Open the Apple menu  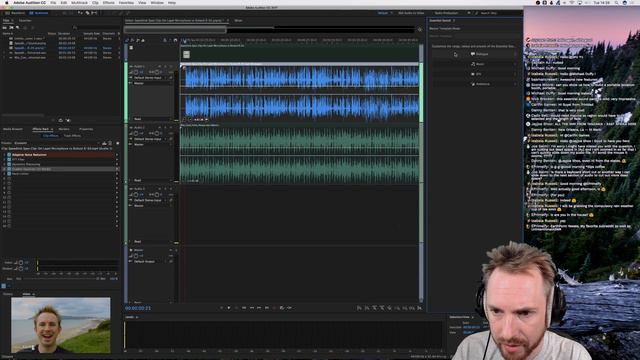[7, 2]
